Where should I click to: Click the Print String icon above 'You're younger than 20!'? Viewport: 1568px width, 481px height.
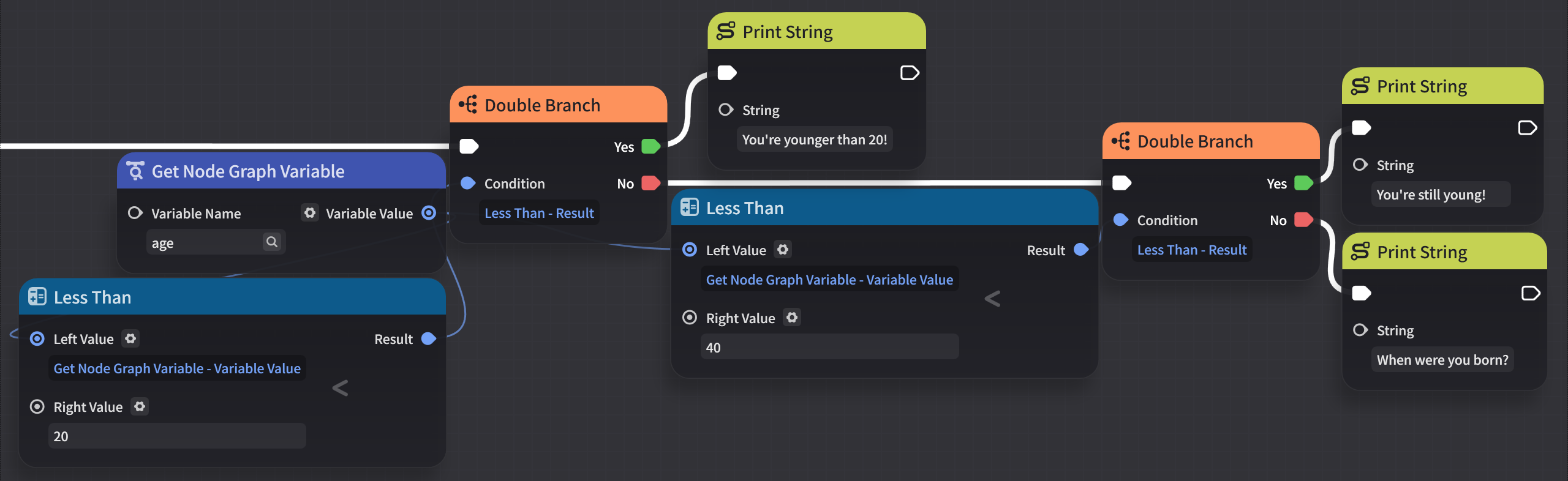(x=726, y=31)
